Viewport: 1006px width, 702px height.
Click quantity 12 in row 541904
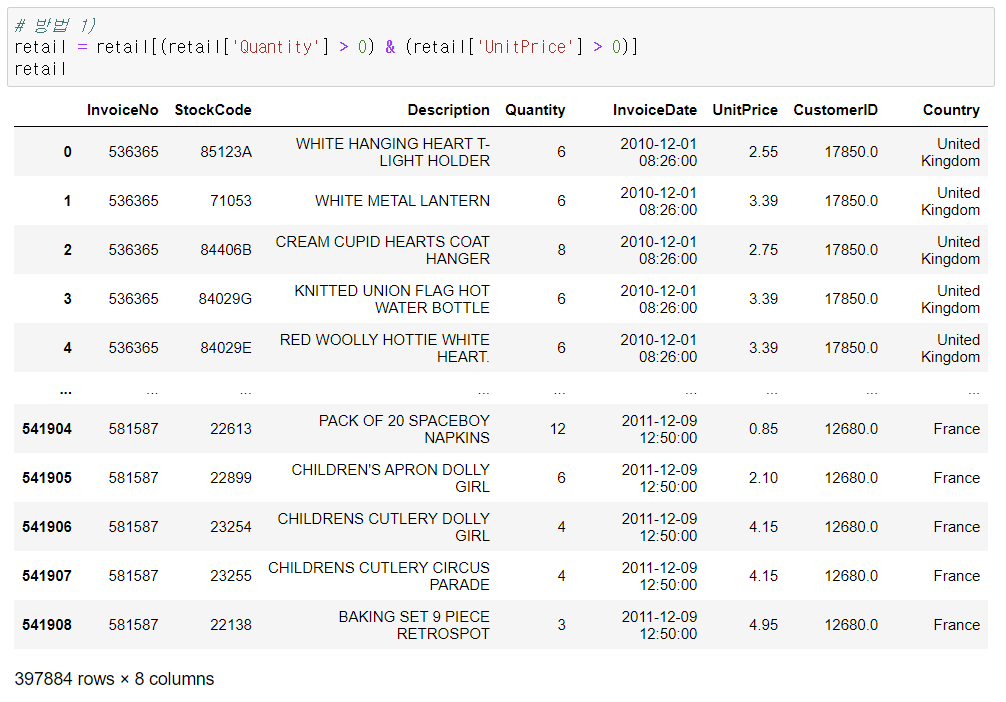point(558,429)
